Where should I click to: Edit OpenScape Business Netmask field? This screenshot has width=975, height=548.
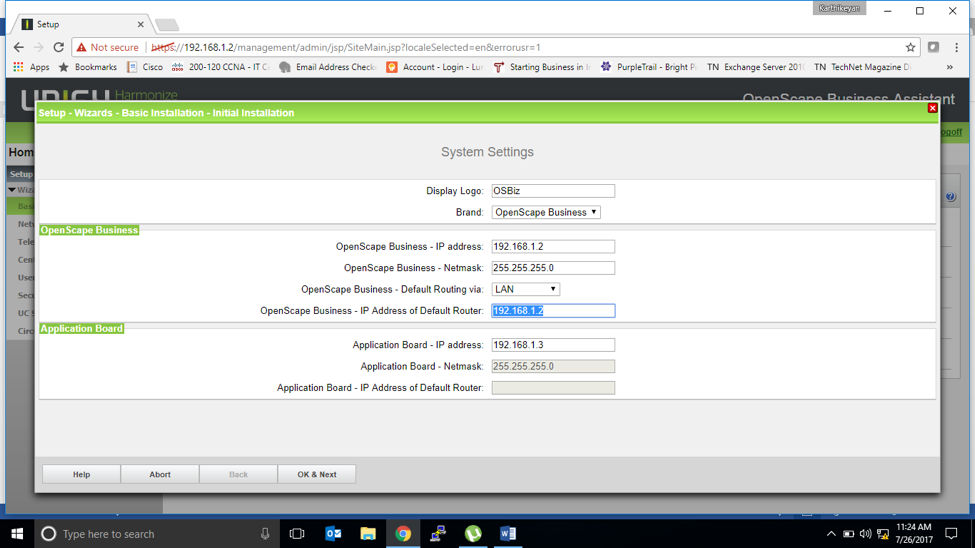point(553,268)
